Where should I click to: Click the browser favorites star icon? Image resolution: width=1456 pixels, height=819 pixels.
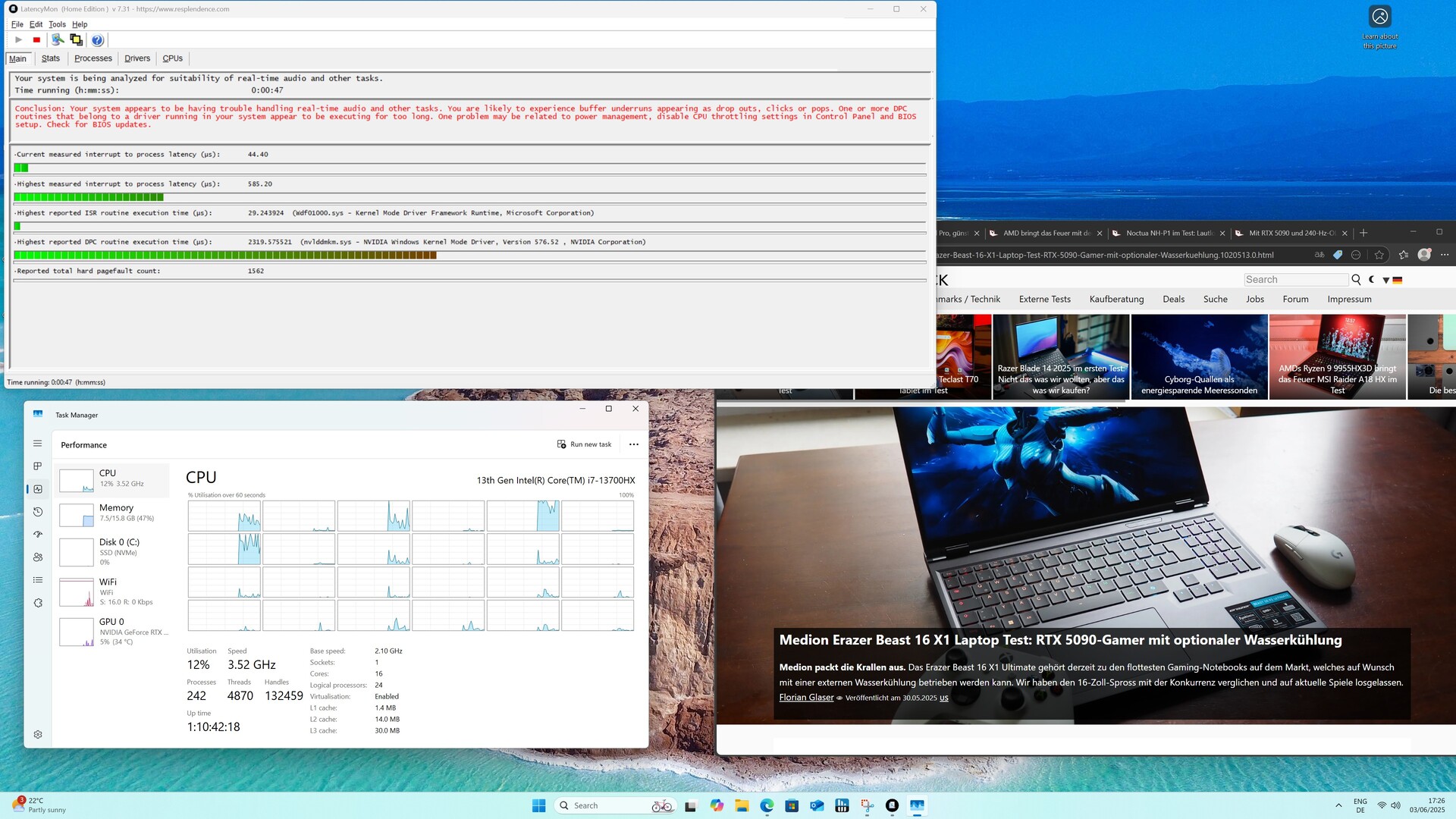coord(1379,255)
